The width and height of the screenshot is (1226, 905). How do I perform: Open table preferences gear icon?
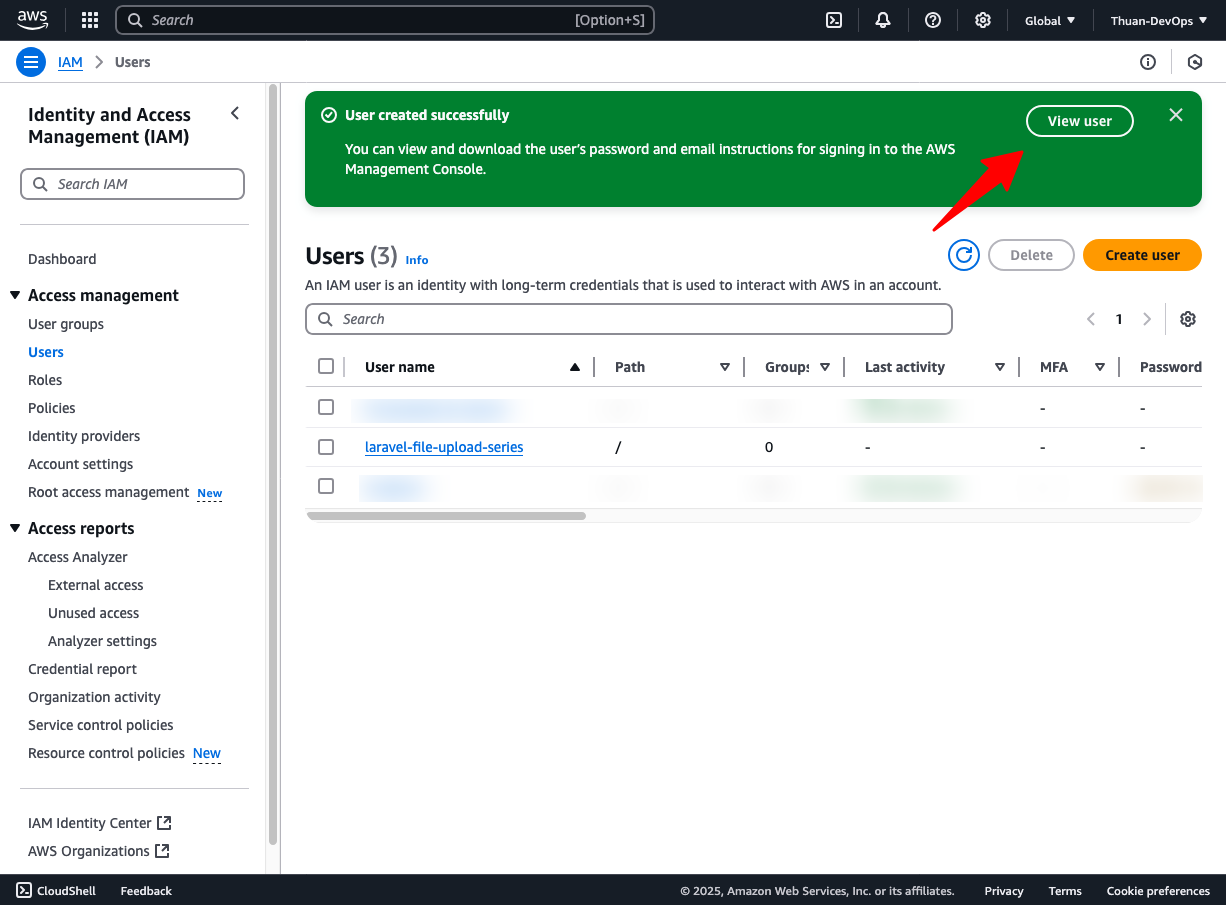[x=1188, y=319]
